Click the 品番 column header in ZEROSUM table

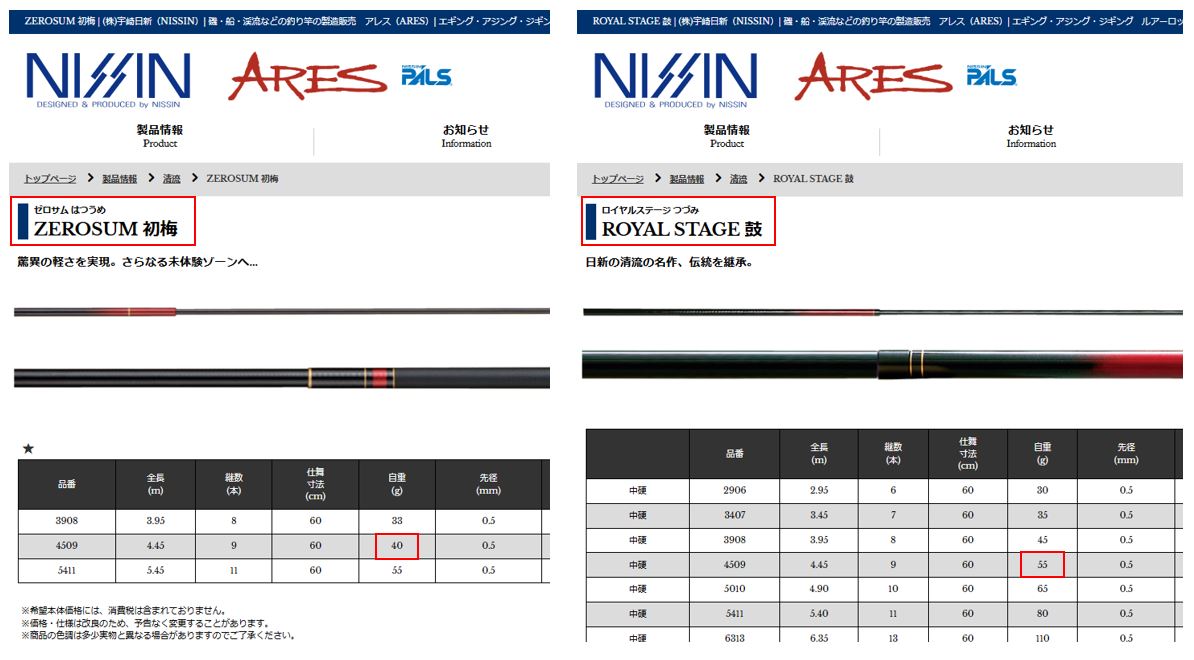[x=67, y=484]
